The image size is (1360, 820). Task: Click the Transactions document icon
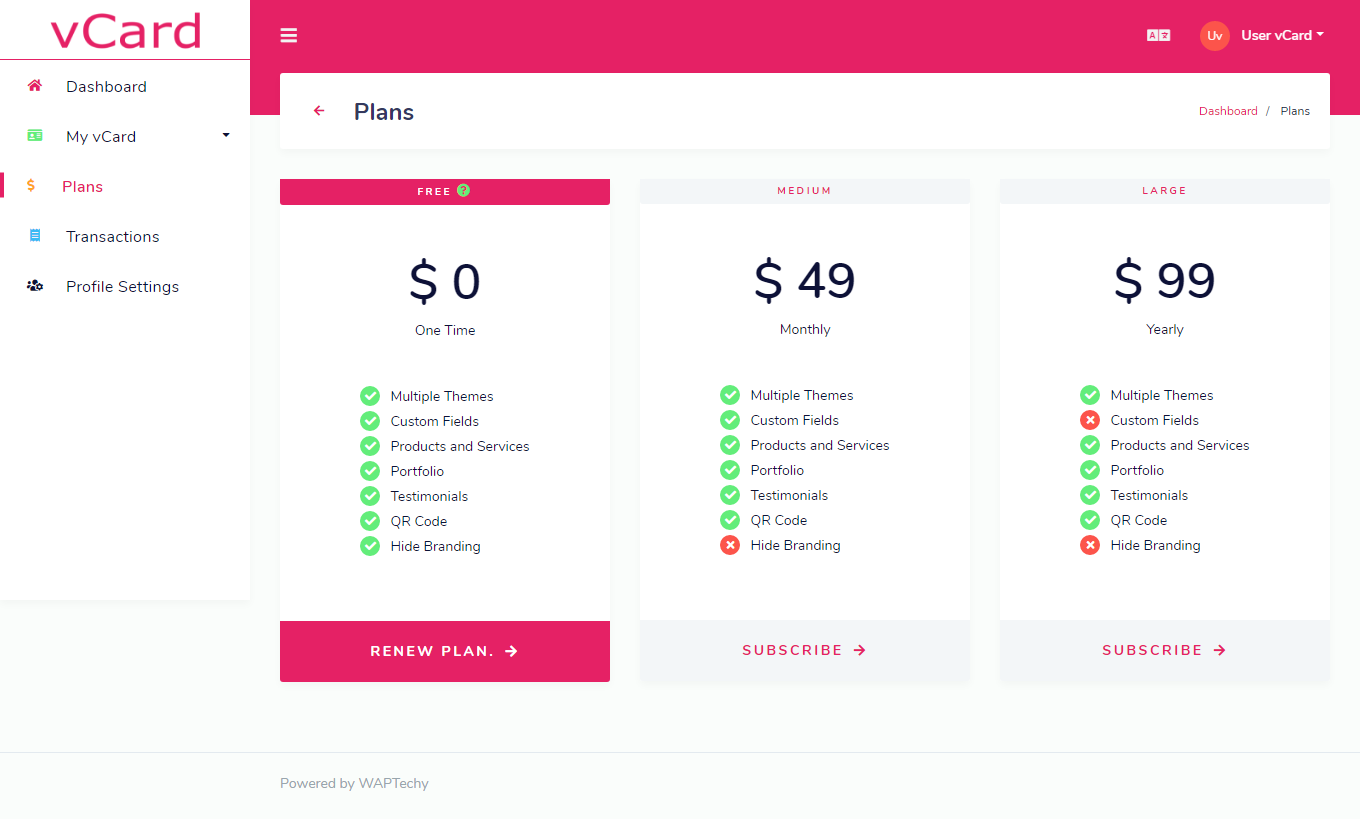[x=35, y=236]
